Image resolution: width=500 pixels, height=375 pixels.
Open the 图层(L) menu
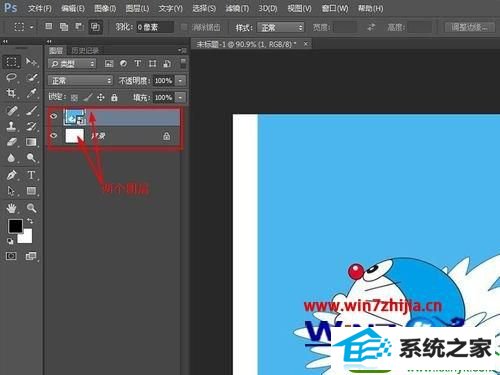[137, 8]
